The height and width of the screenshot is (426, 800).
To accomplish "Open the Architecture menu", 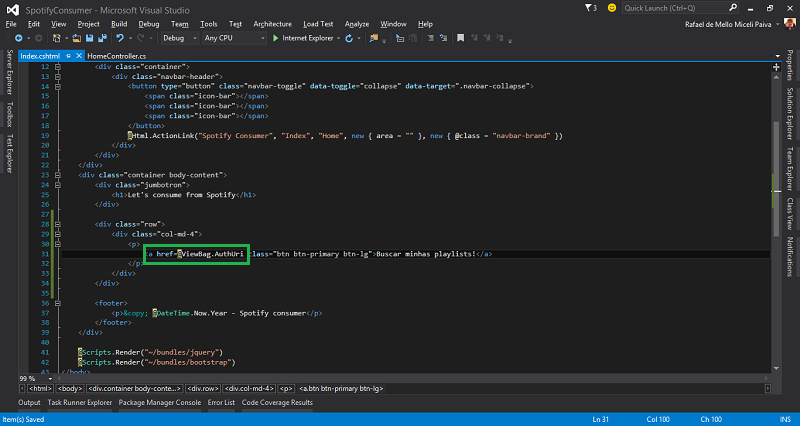I will 273,23.
